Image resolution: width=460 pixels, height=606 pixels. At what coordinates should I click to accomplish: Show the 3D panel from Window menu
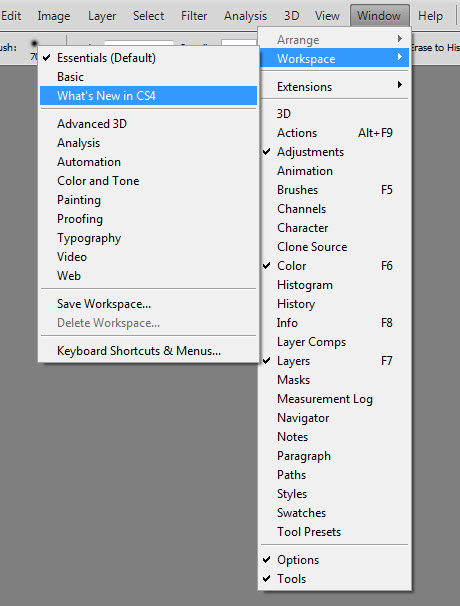334,114
